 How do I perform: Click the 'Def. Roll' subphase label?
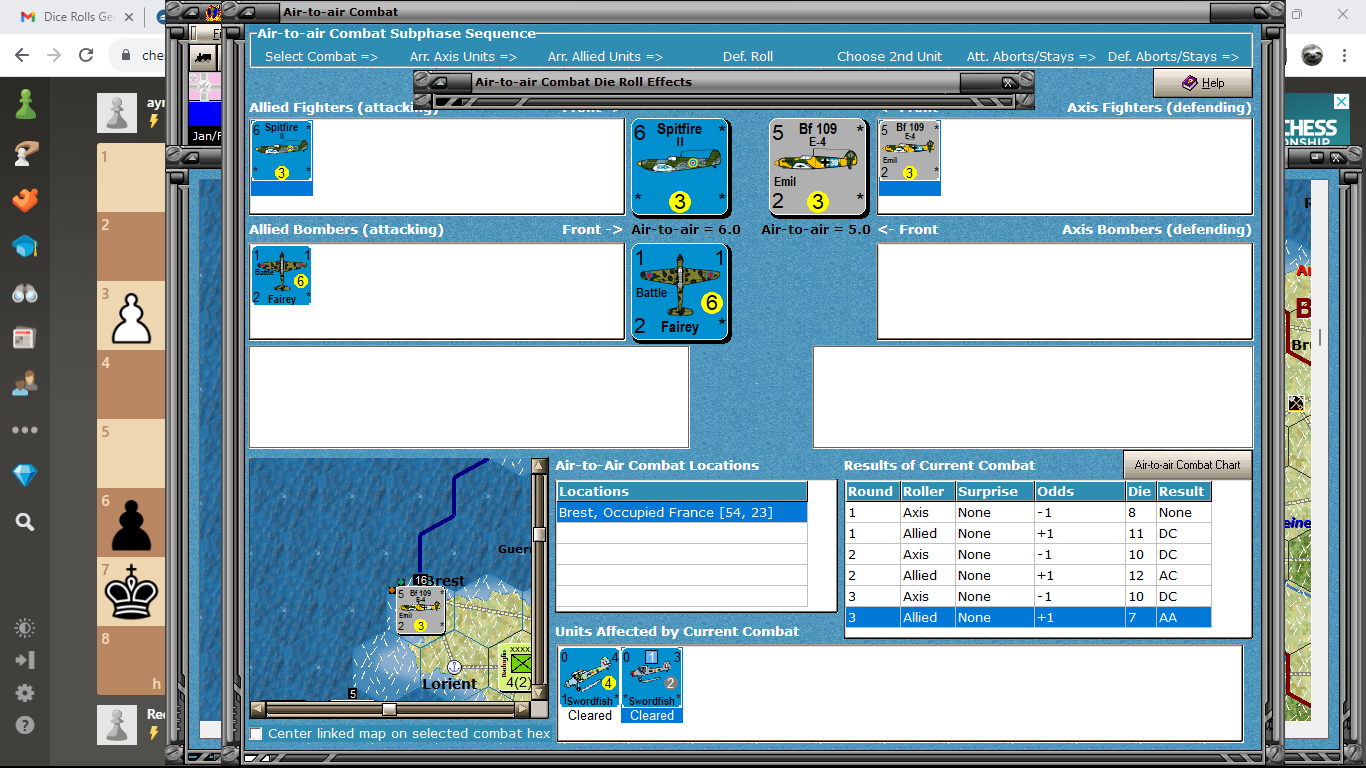click(748, 57)
